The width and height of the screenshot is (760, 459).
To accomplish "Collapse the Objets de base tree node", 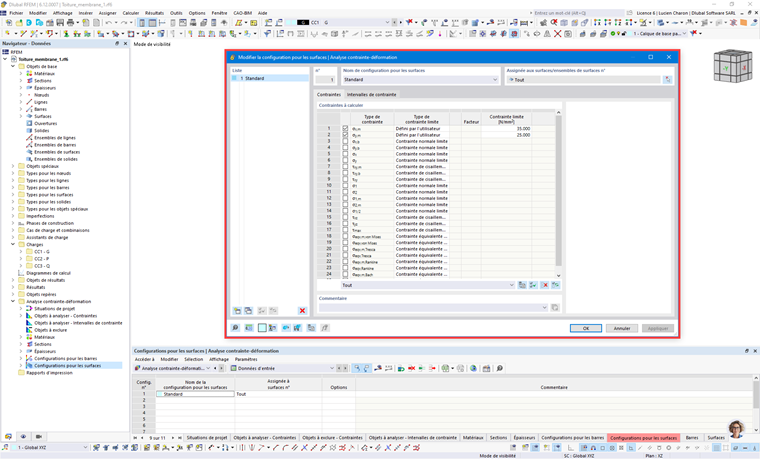I will point(13,66).
